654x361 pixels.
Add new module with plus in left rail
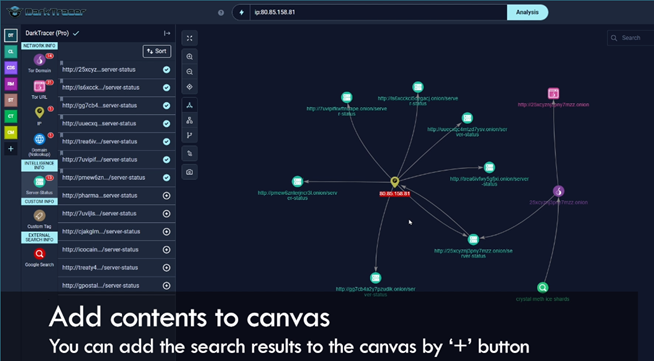point(11,148)
